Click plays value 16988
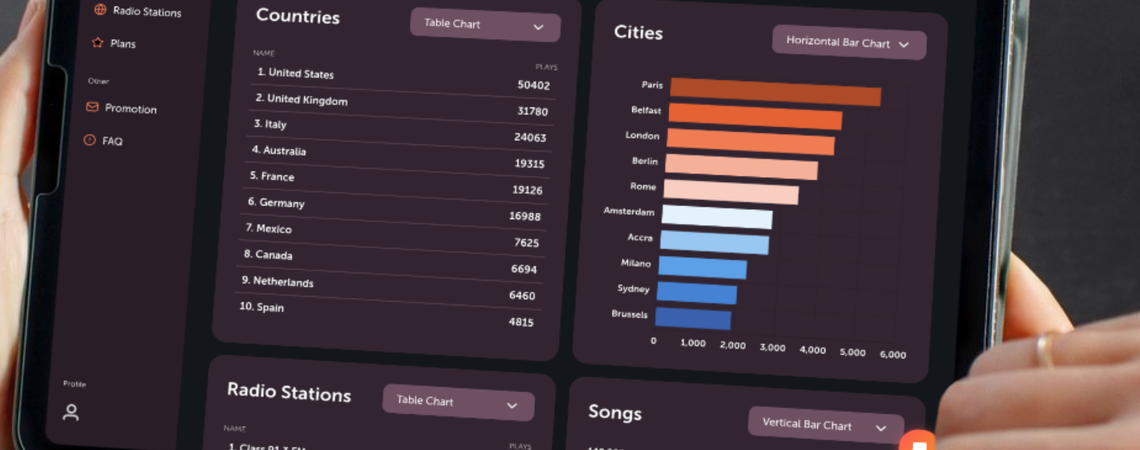The width and height of the screenshot is (1140, 450). pos(525,216)
